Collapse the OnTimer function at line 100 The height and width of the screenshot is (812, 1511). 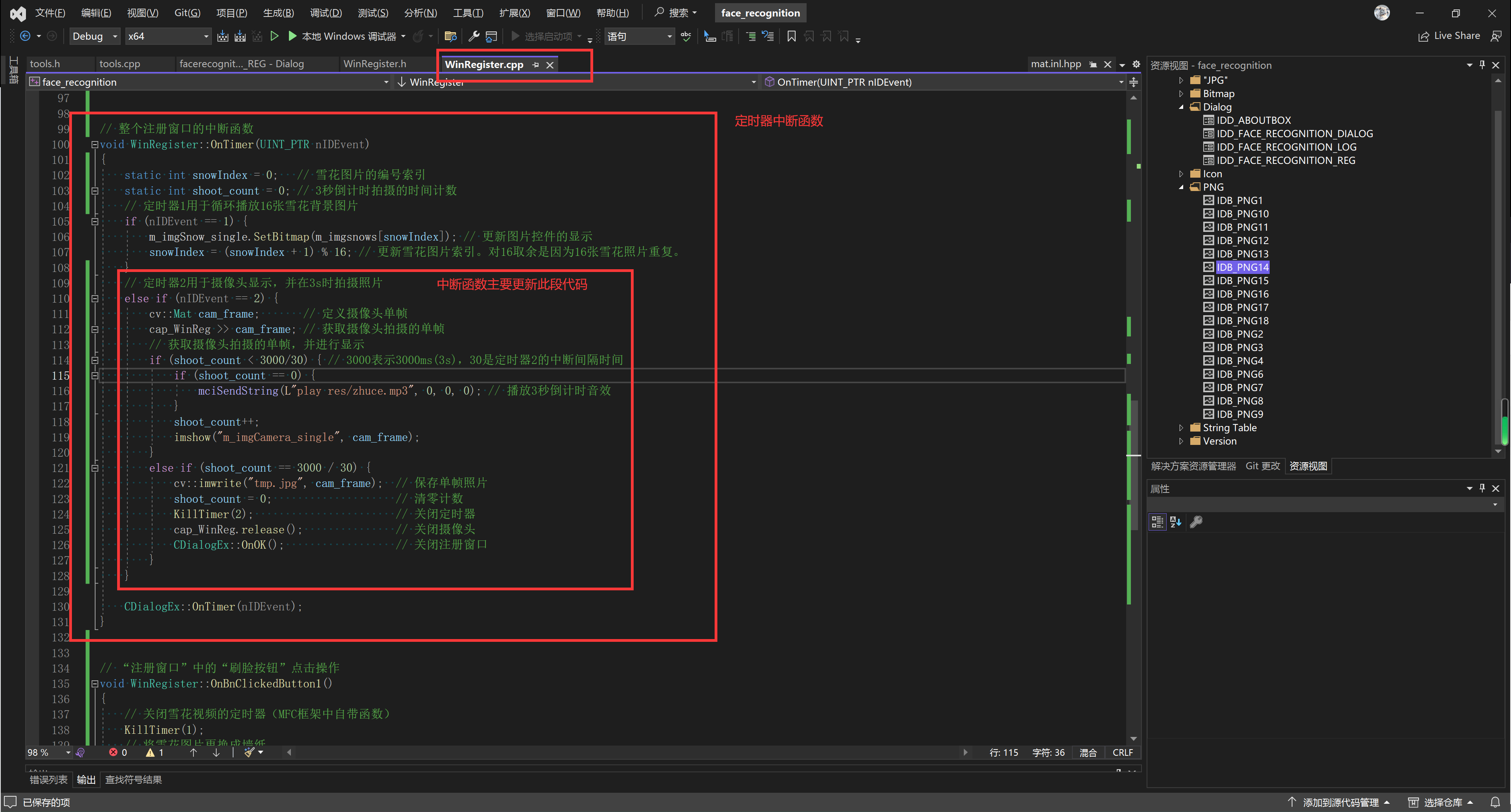click(94, 144)
